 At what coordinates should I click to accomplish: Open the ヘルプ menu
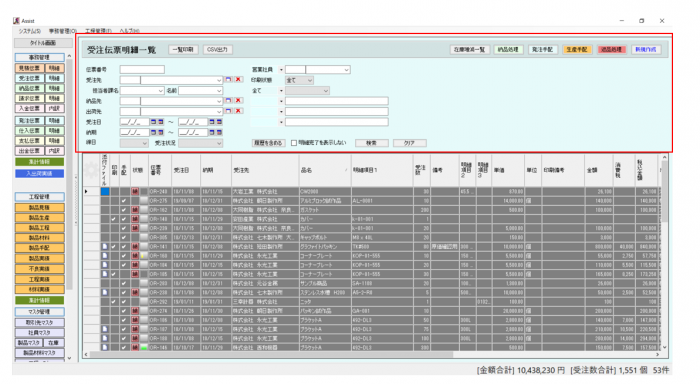(x=129, y=31)
